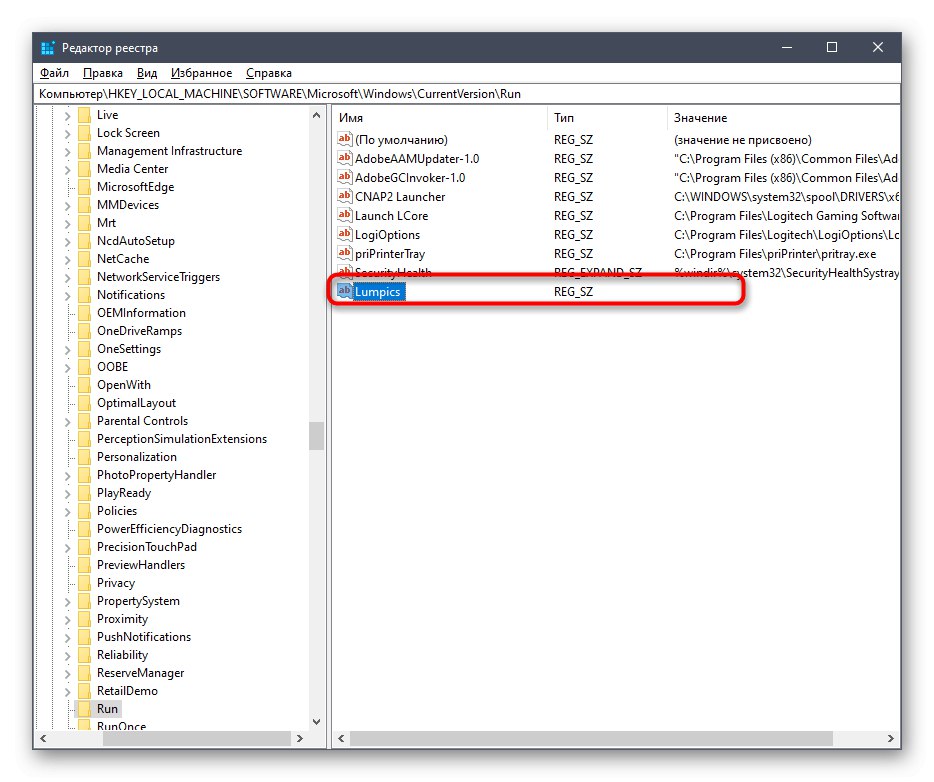Click the values pane scroll right arrow

(x=891, y=738)
